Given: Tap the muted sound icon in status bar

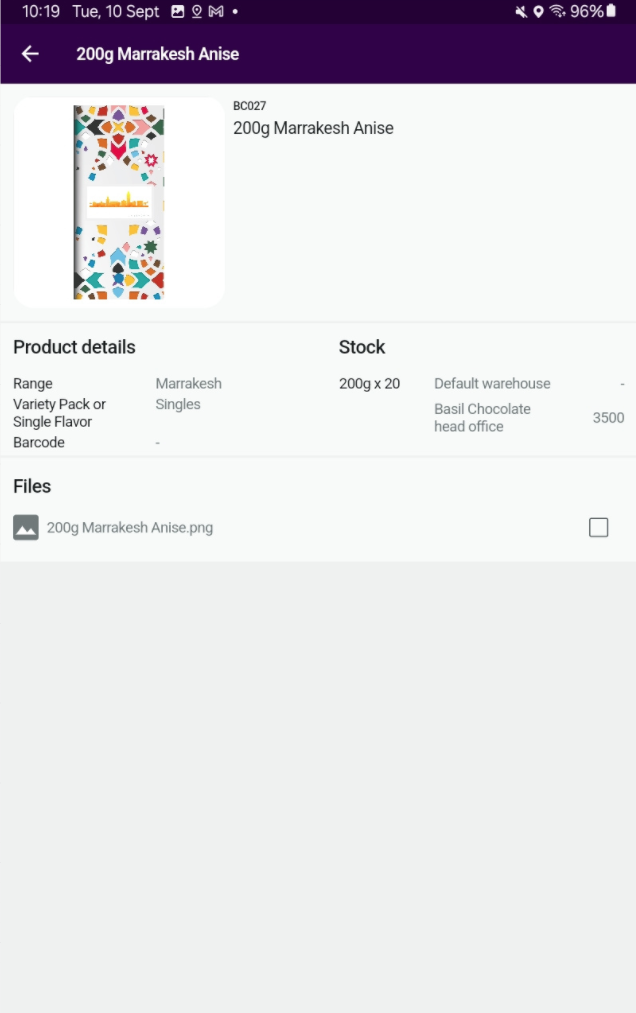Looking at the screenshot, I should 521,12.
